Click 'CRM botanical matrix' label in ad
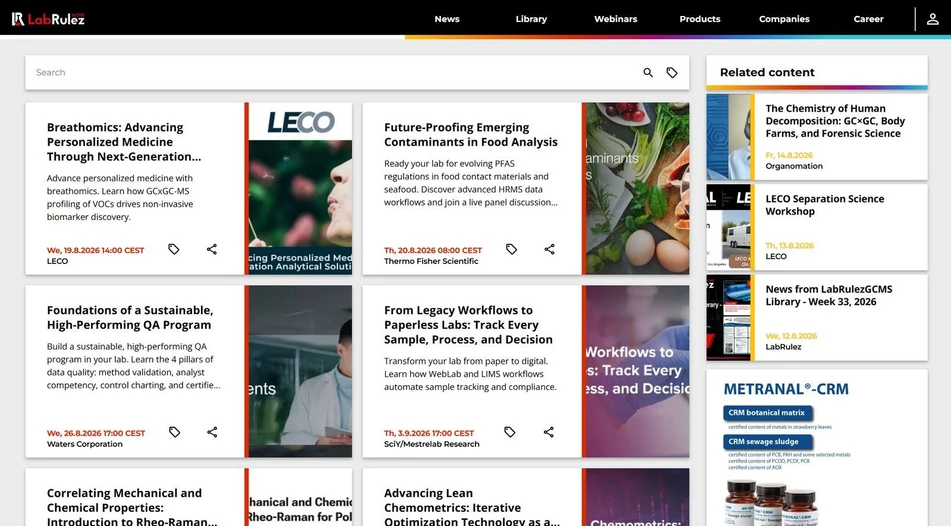The height and width of the screenshot is (526, 951). tap(767, 413)
